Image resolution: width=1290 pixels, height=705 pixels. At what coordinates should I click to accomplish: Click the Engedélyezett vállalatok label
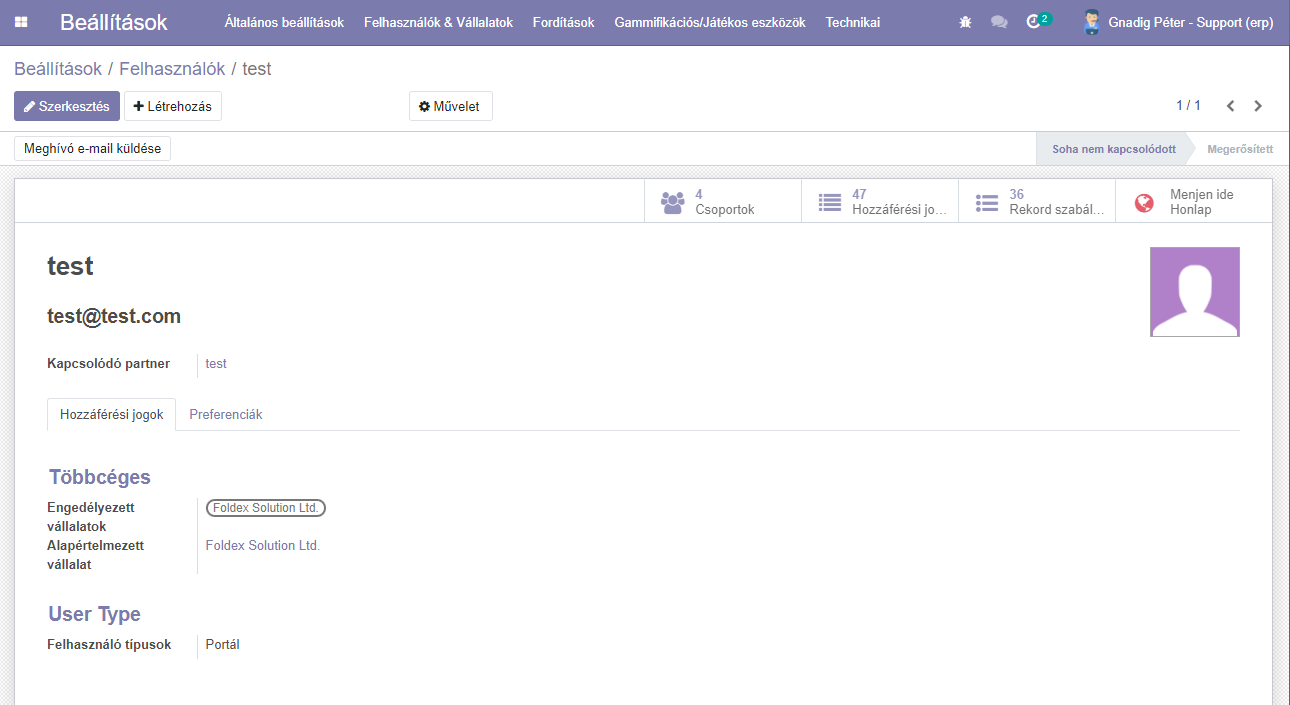click(91, 517)
